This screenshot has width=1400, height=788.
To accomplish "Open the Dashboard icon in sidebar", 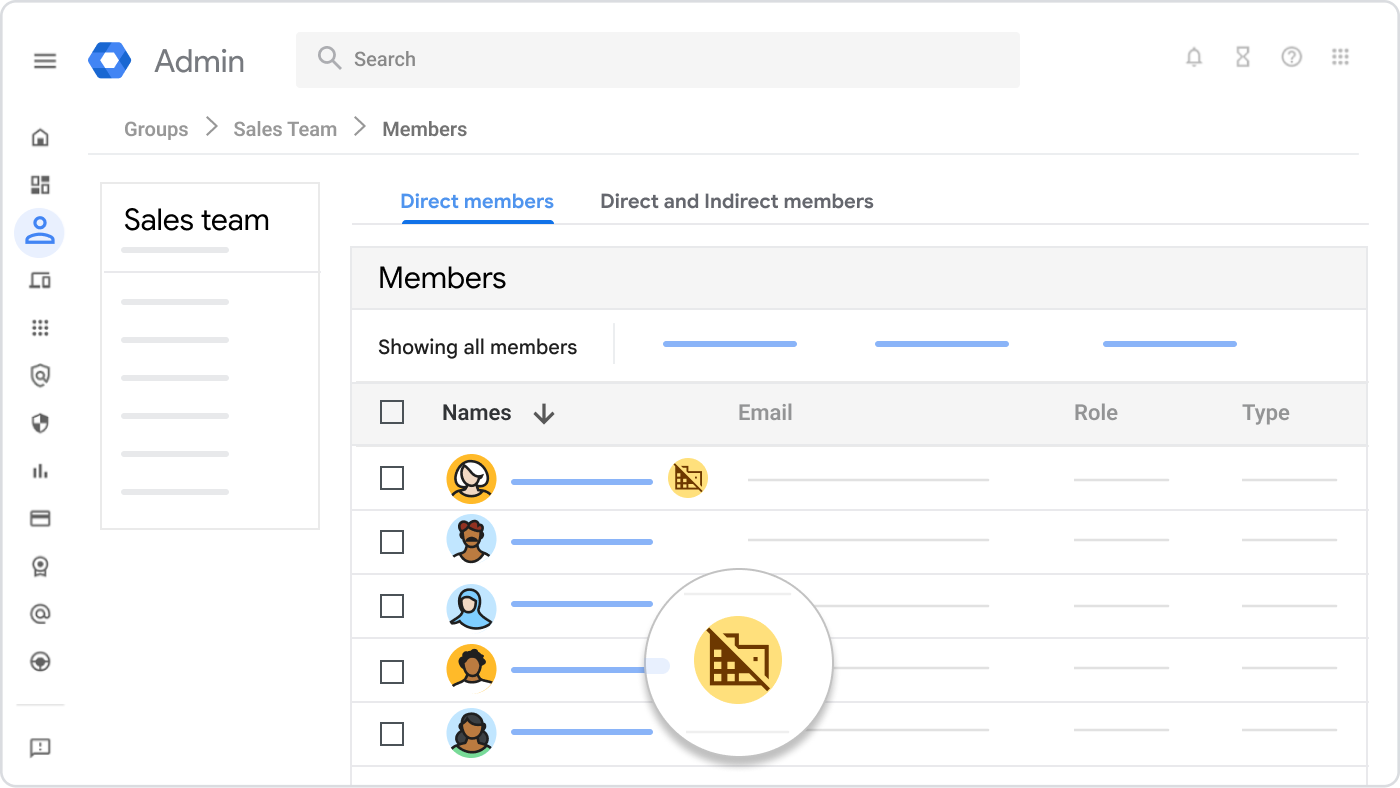I will pyautogui.click(x=40, y=185).
